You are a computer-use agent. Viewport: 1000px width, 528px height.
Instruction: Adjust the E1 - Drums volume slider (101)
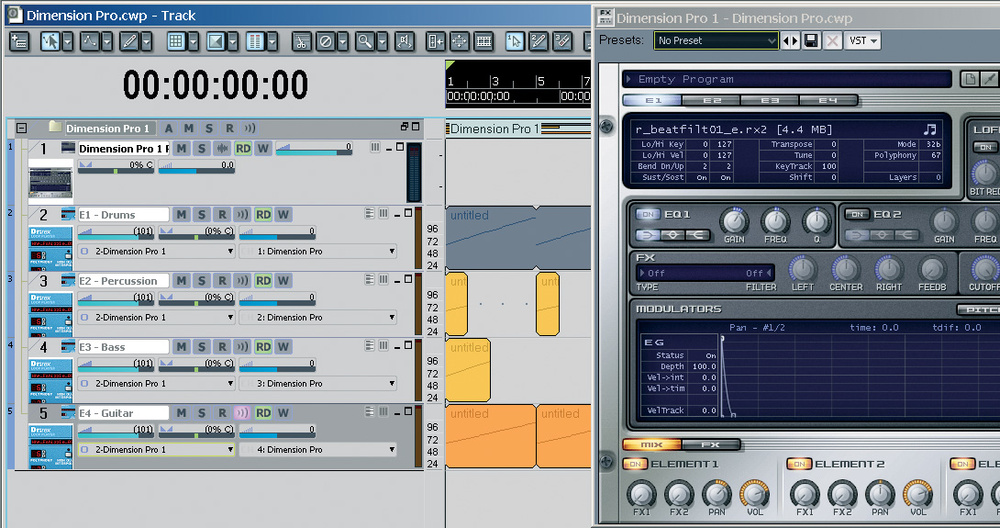[115, 232]
